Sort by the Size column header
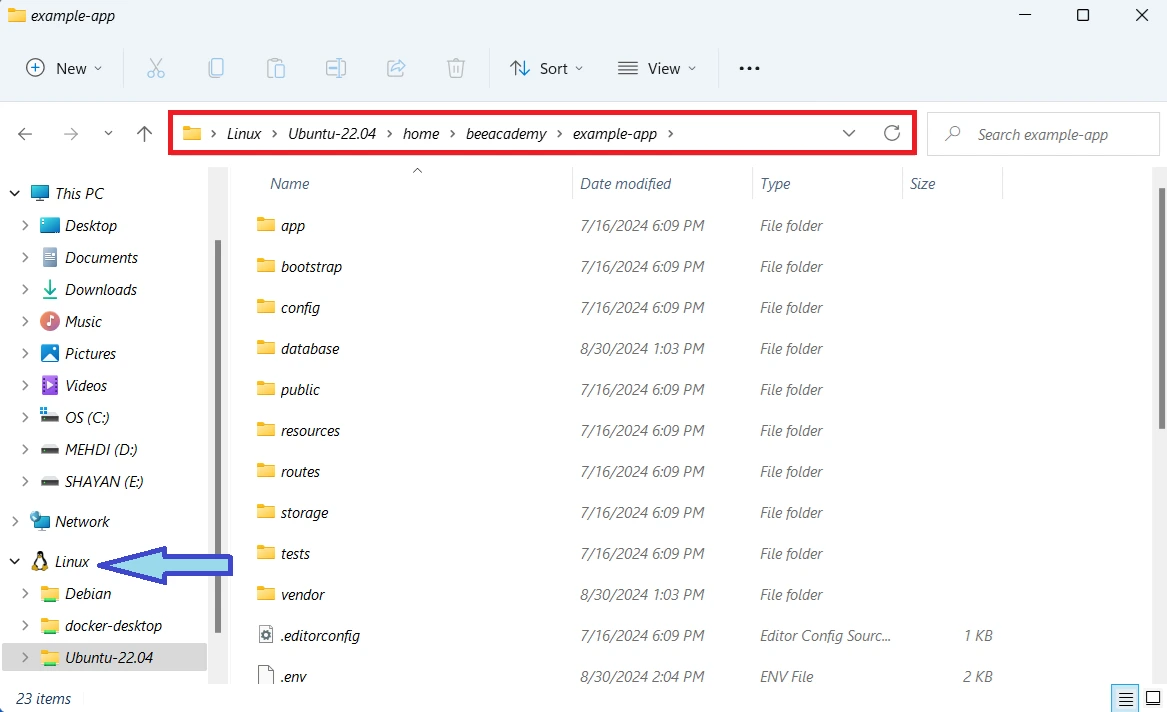This screenshot has height=712, width=1167. [923, 184]
